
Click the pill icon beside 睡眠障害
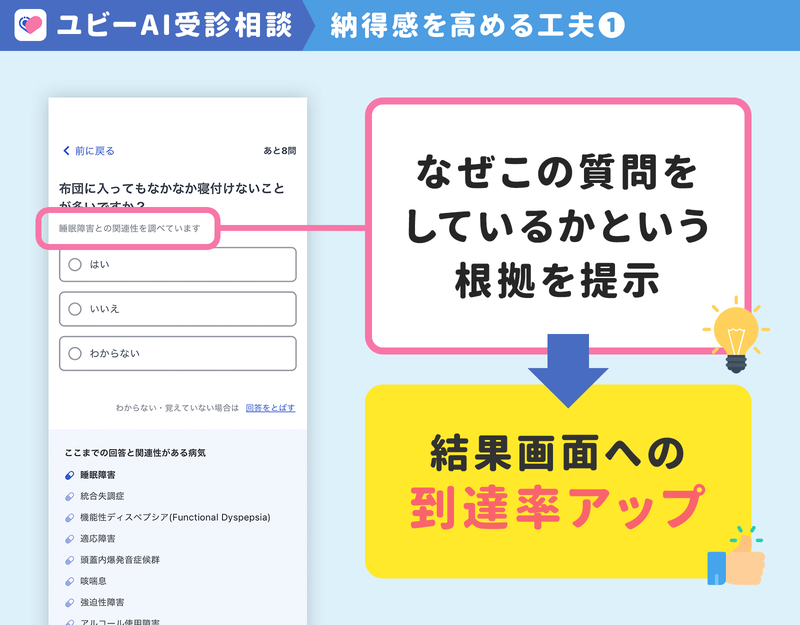point(70,475)
